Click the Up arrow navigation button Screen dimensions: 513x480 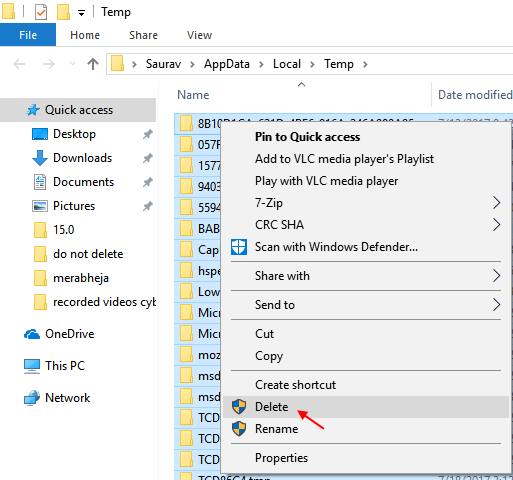[93, 64]
